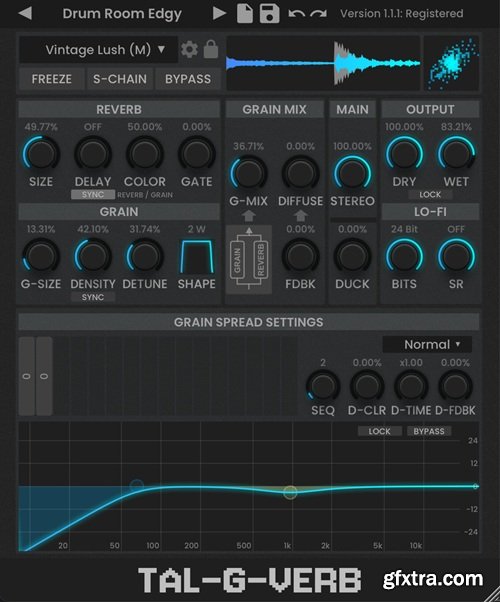
Task: Click the 49.77% SIZE value
Action: point(41,127)
